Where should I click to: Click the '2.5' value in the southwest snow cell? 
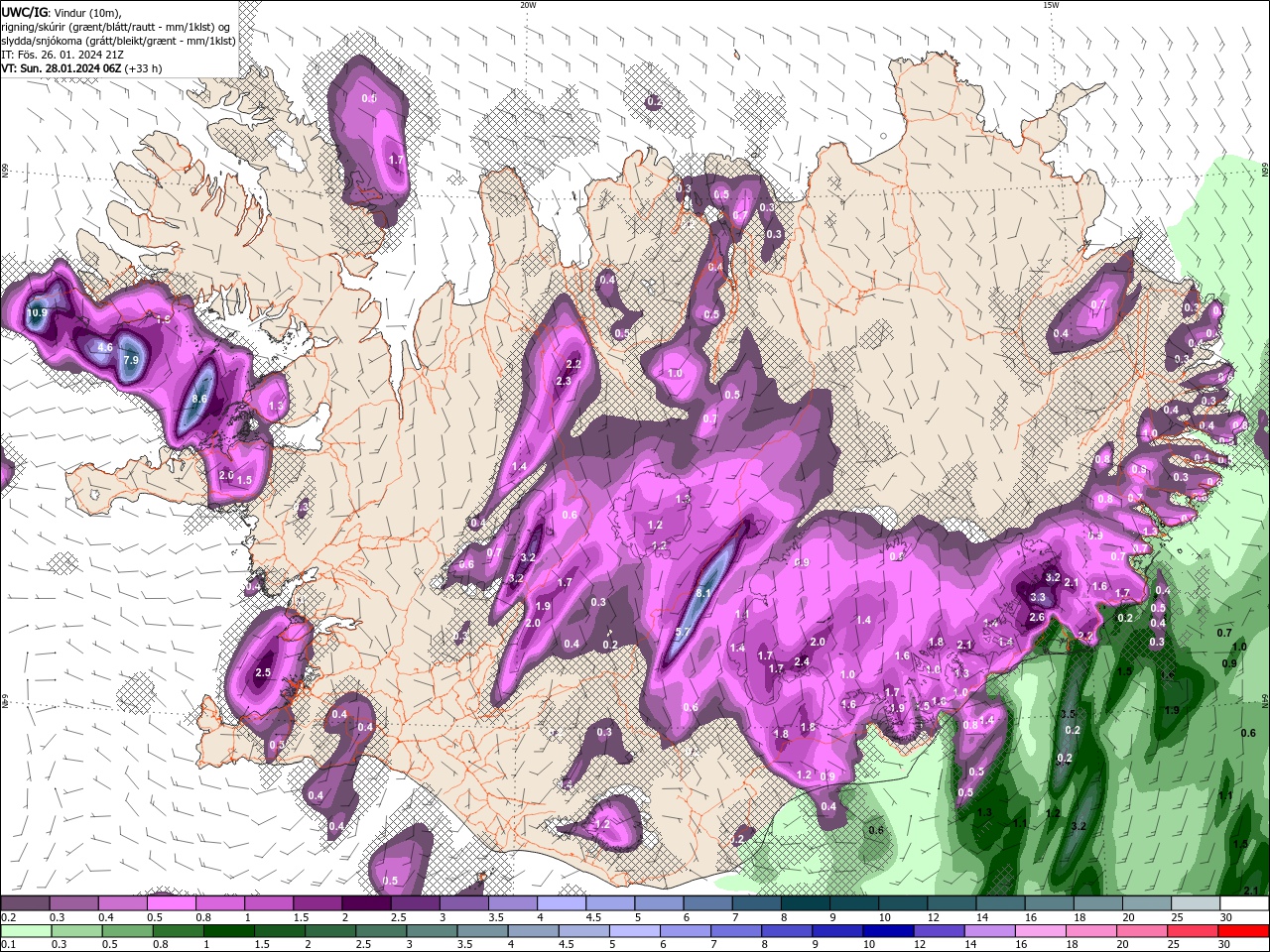(x=263, y=672)
